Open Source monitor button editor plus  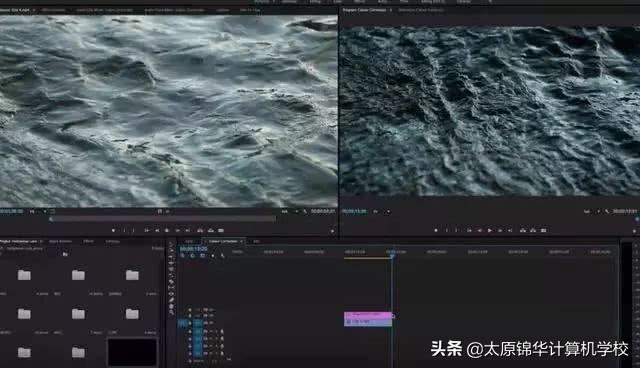tap(332, 231)
